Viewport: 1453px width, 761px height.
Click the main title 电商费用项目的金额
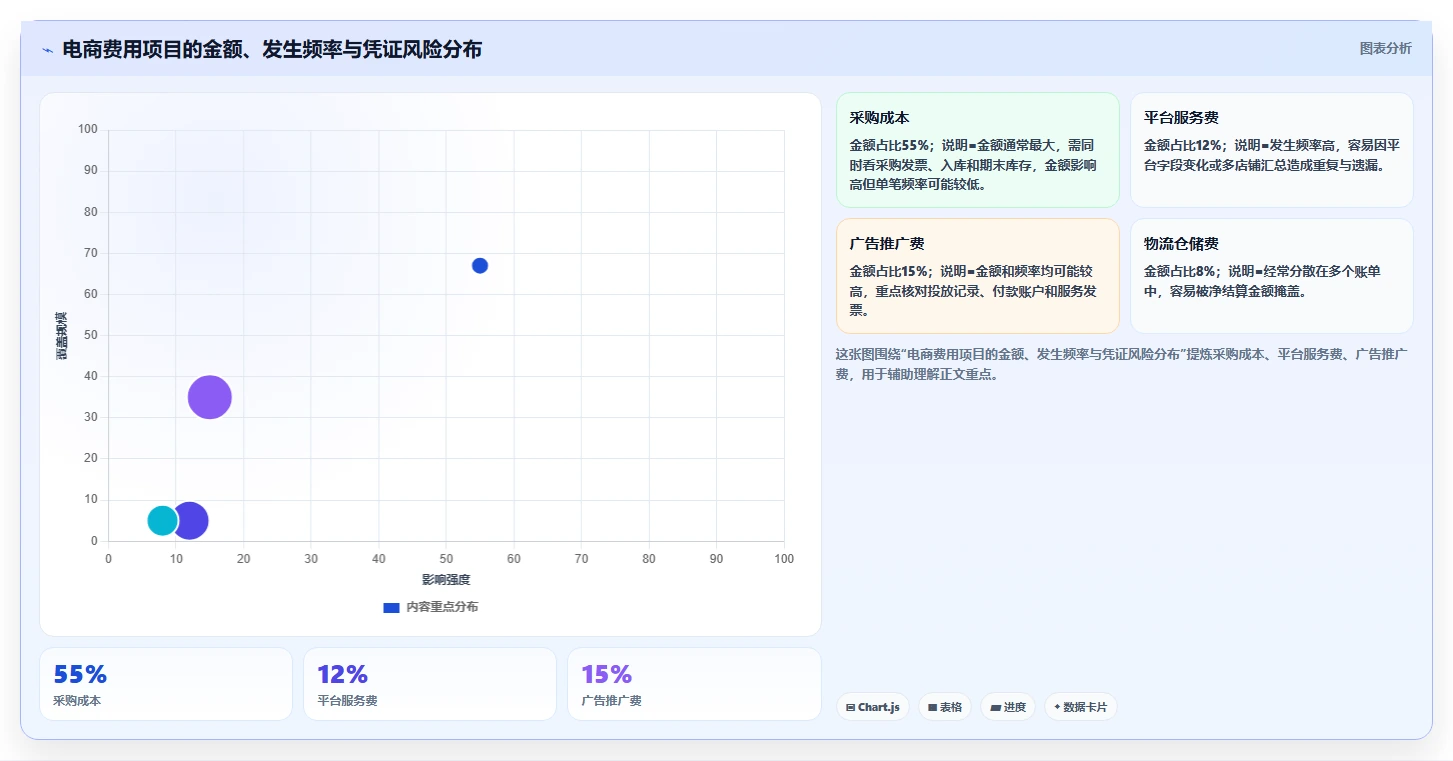(x=272, y=49)
